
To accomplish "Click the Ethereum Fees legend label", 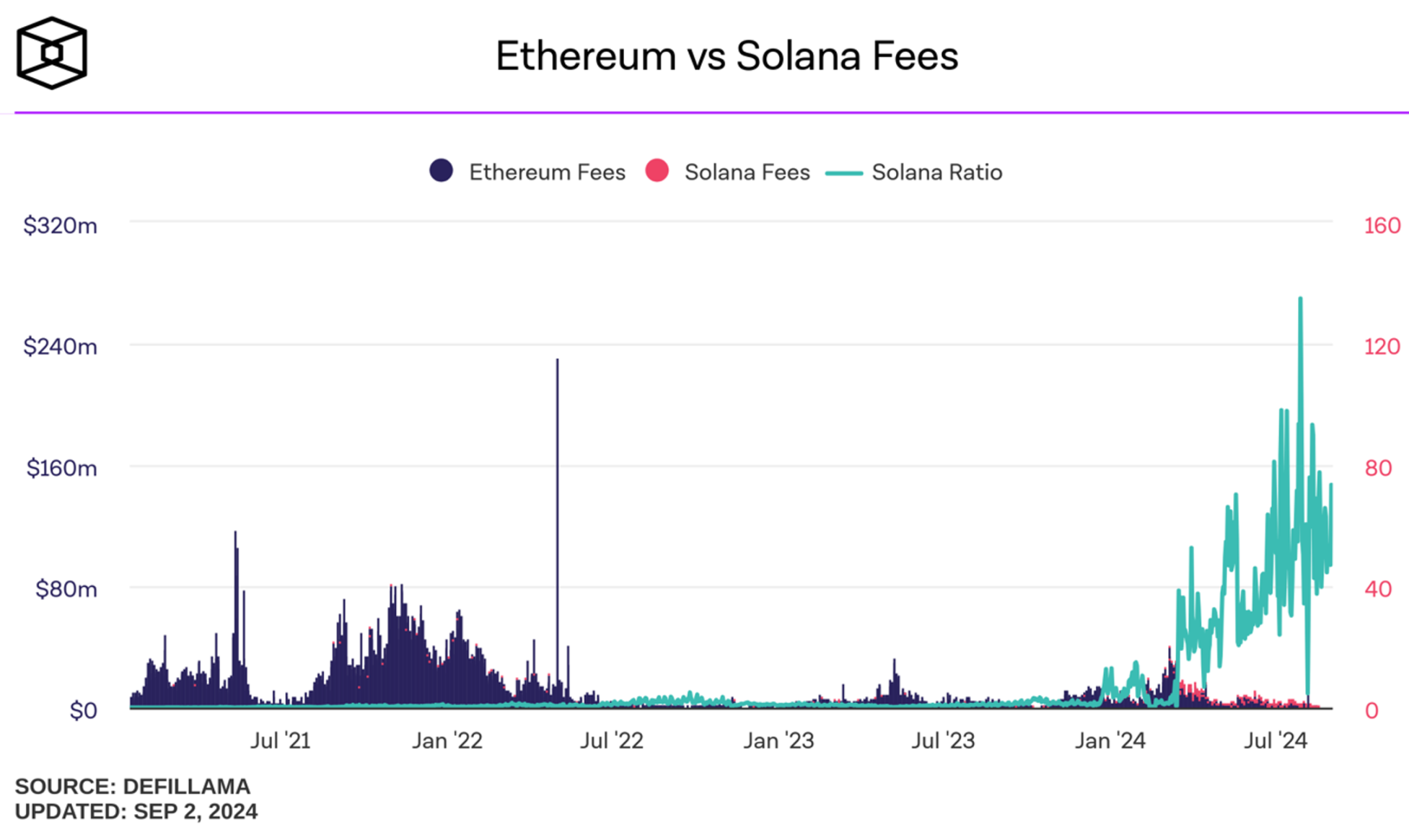I will pos(547,172).
